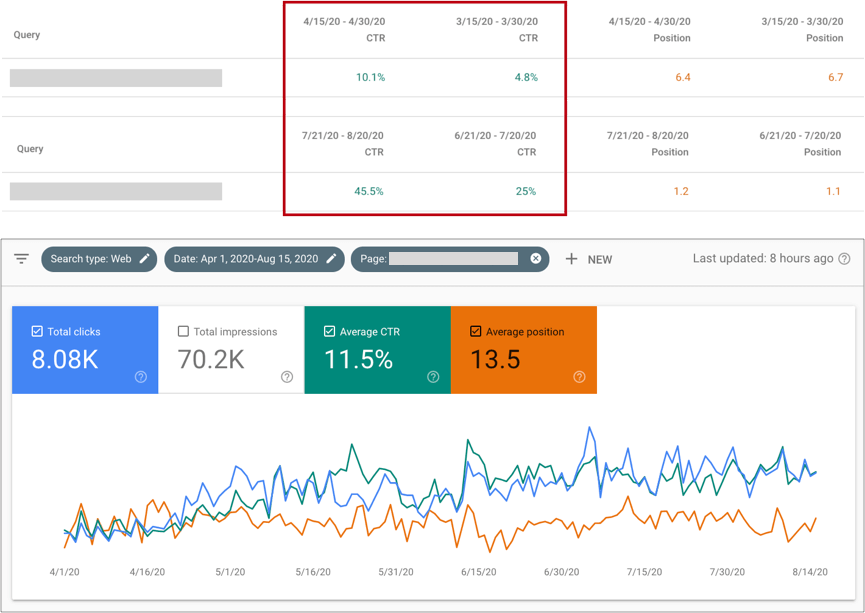This screenshot has width=865, height=613.
Task: Edit the Date filter pencil icon
Action: coord(332,259)
